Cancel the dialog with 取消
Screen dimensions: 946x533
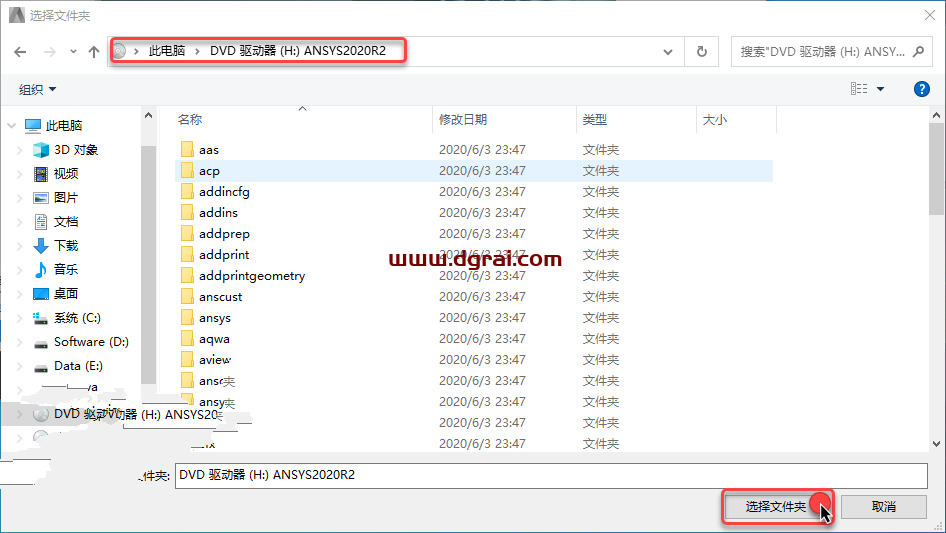tap(883, 506)
